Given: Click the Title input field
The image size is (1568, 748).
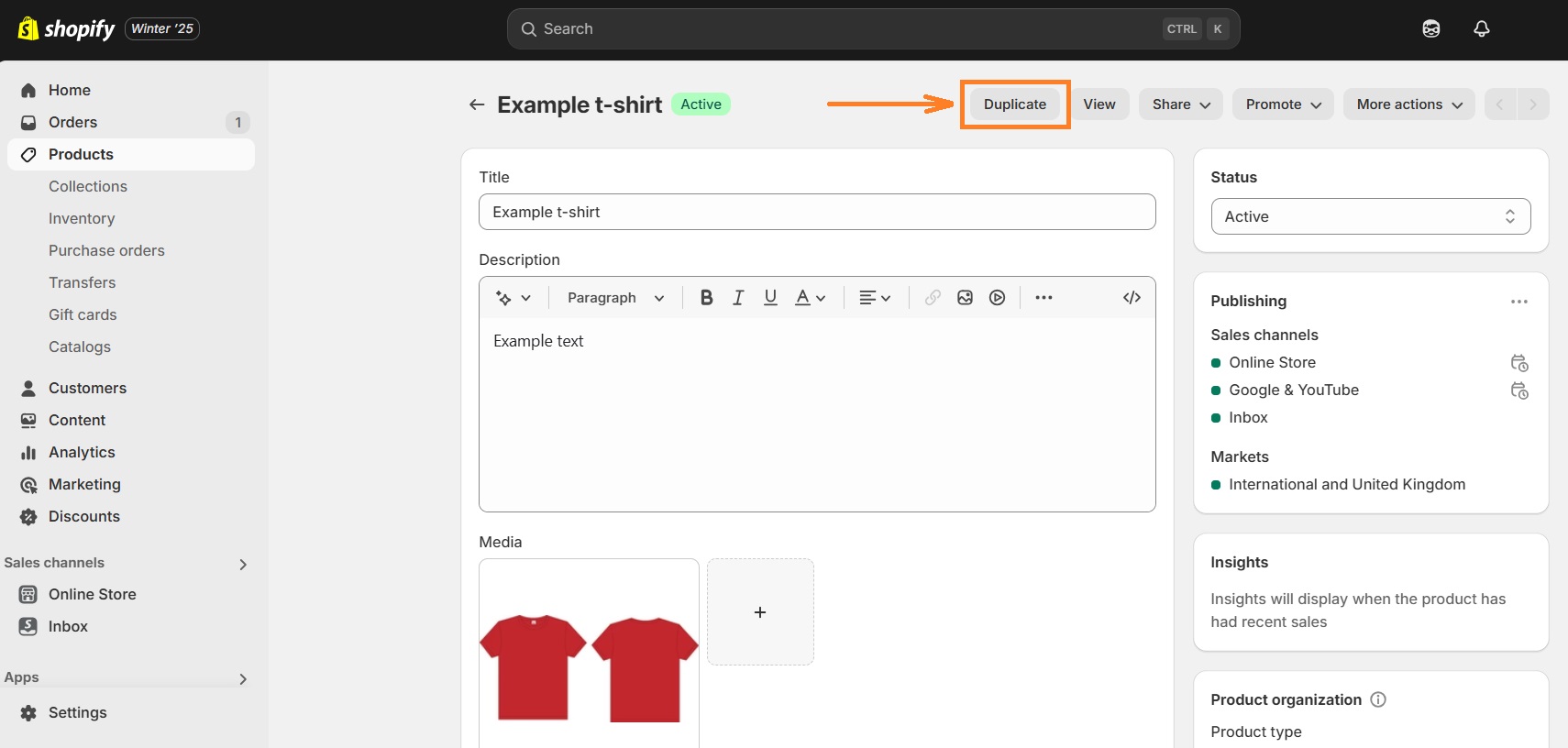Looking at the screenshot, I should tap(817, 212).
